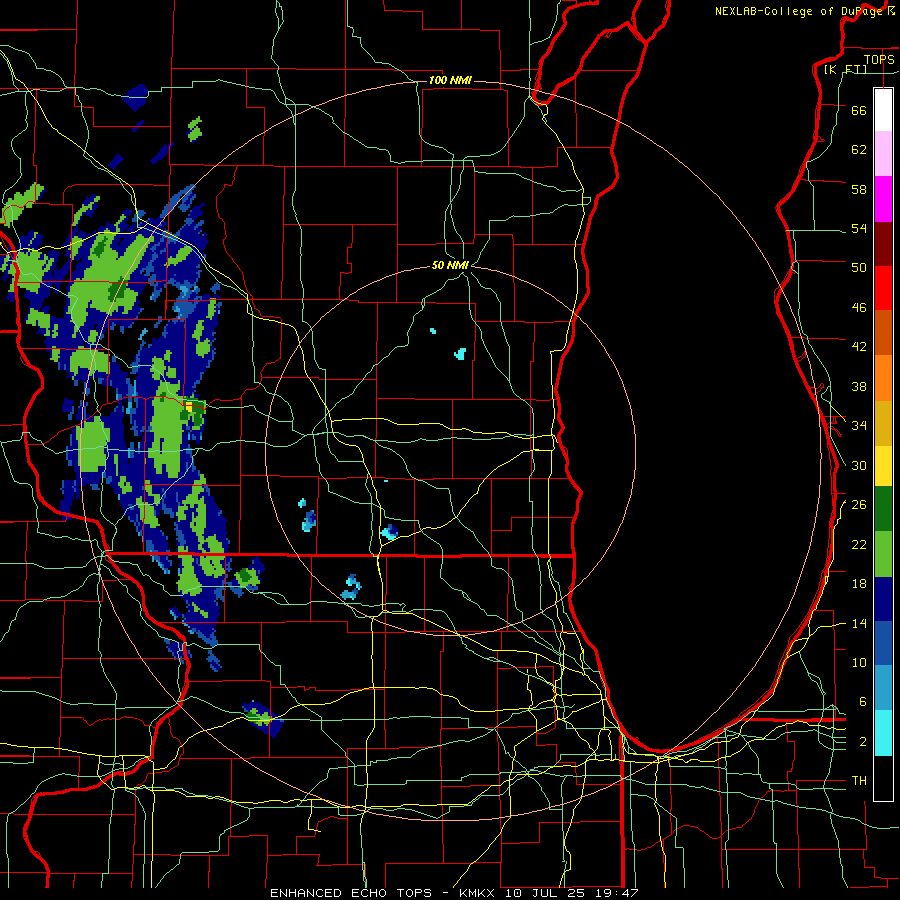Pick the light orange legend swatch

coord(883,378)
